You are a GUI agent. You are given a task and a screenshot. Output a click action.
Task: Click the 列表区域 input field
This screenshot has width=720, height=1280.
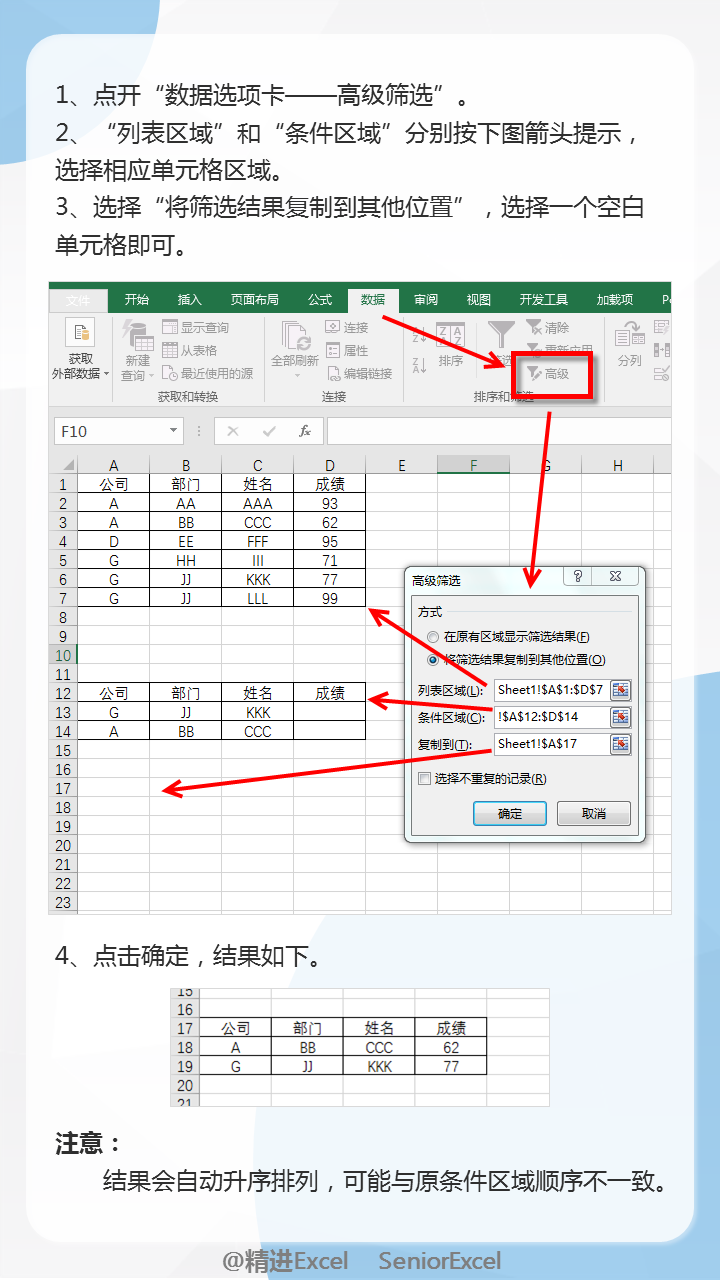click(551, 690)
